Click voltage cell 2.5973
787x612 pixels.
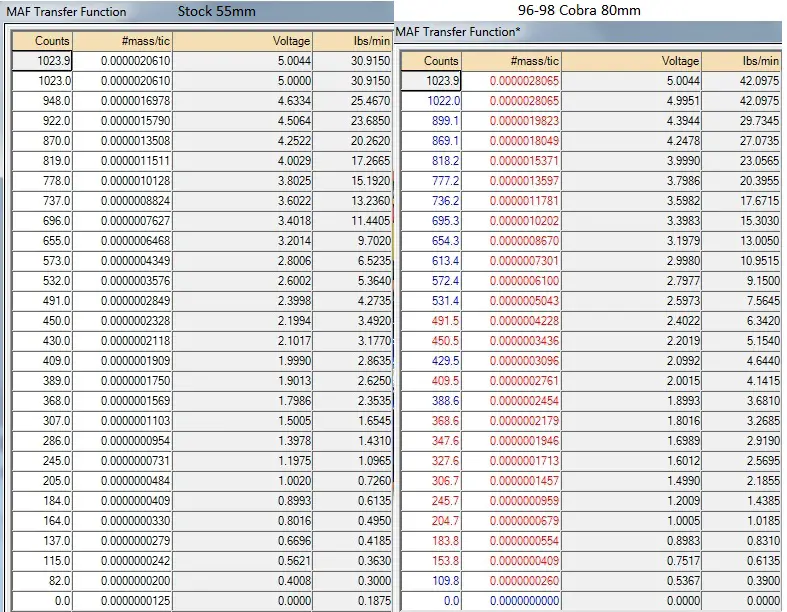coord(631,301)
